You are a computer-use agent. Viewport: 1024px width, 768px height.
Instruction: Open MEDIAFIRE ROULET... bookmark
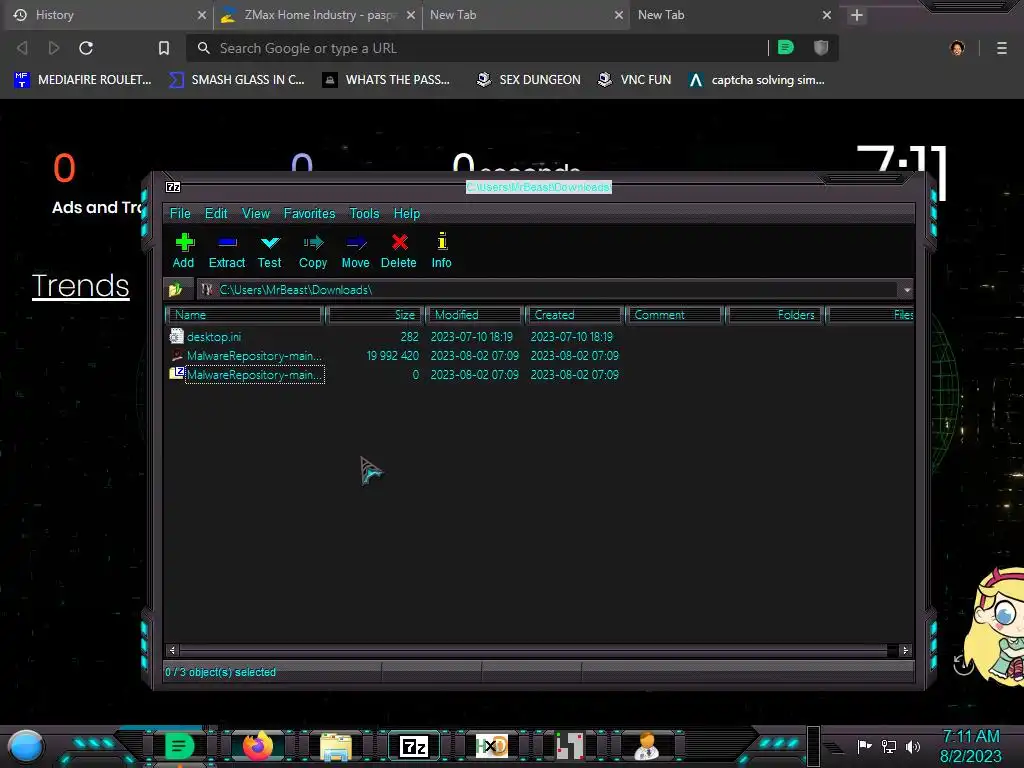pos(83,80)
